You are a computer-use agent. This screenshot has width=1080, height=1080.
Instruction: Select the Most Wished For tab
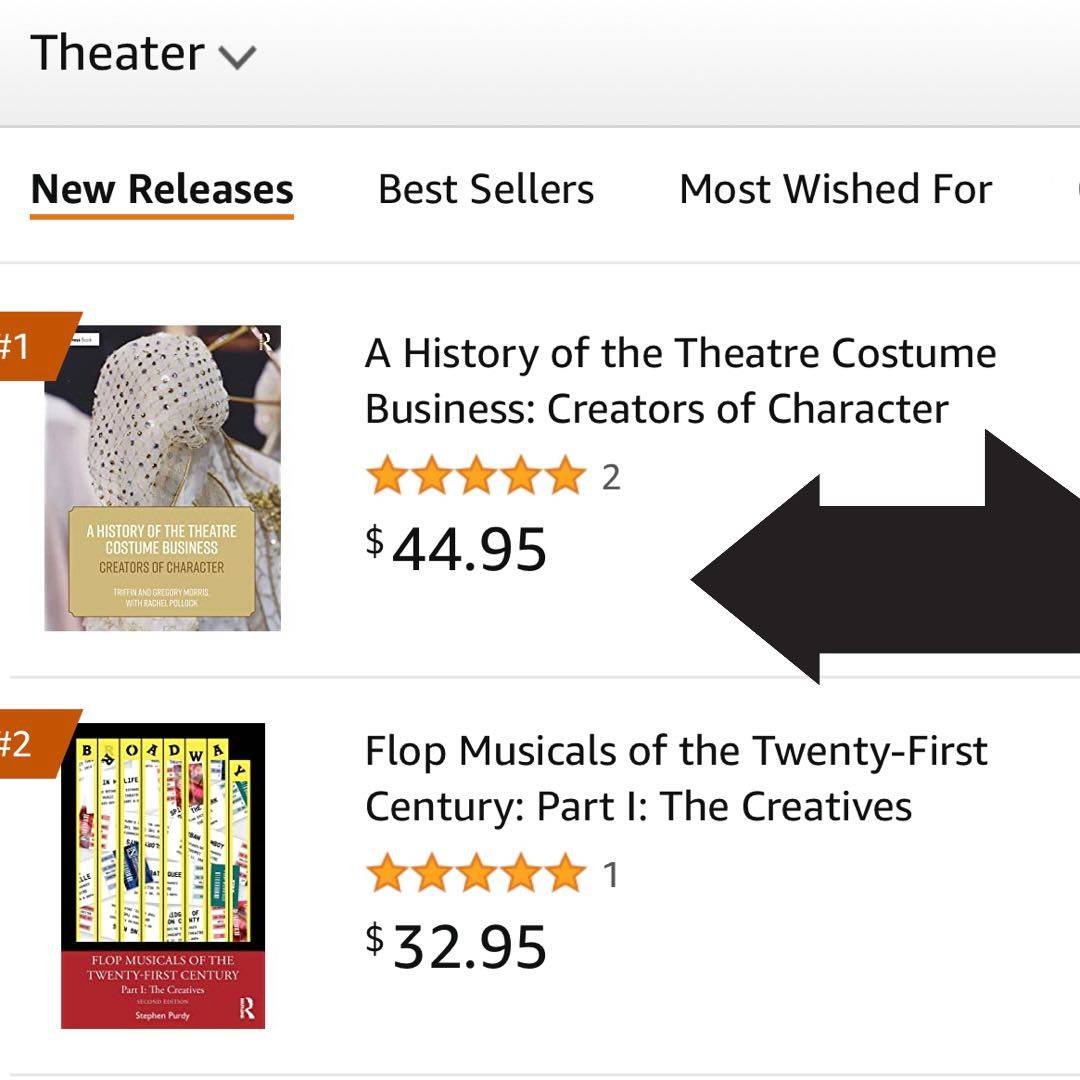835,189
